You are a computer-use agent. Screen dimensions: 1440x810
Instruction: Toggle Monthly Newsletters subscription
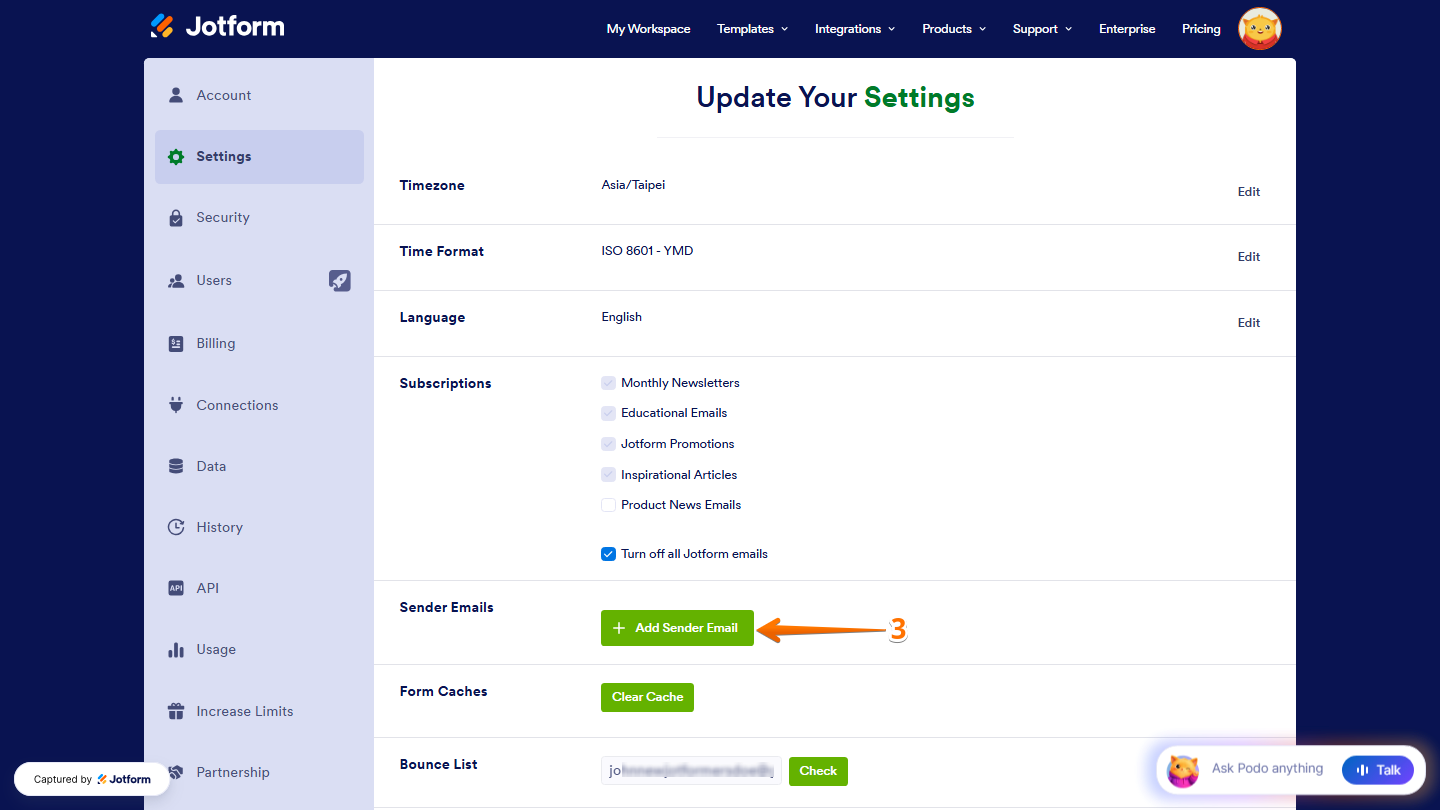pos(608,383)
